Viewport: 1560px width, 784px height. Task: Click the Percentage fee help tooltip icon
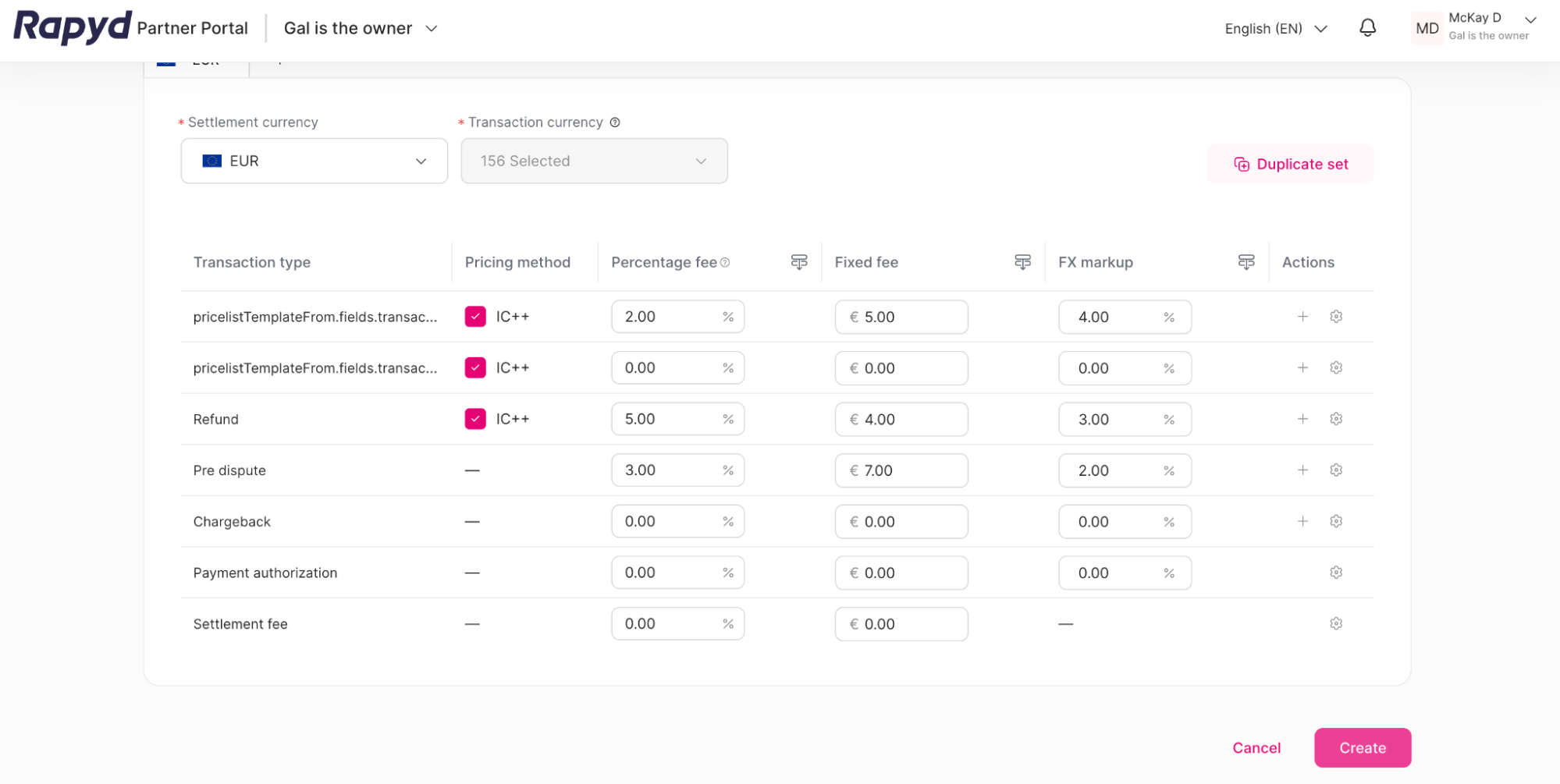pyautogui.click(x=726, y=262)
